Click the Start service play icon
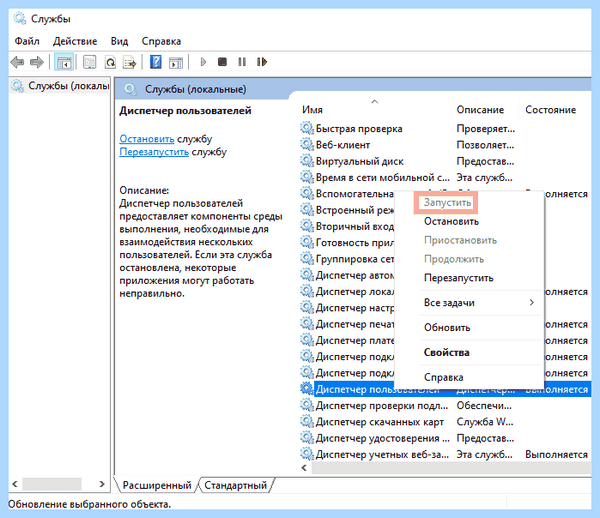Viewport: 600px width, 518px height. (203, 62)
